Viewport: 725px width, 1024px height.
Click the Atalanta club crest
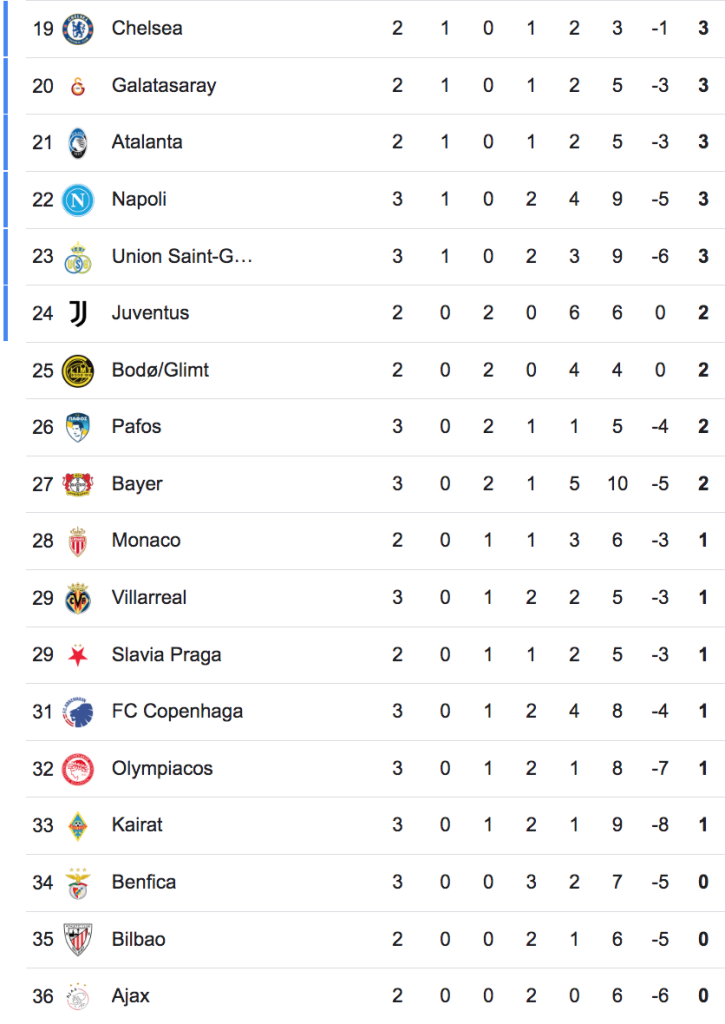pyautogui.click(x=77, y=143)
